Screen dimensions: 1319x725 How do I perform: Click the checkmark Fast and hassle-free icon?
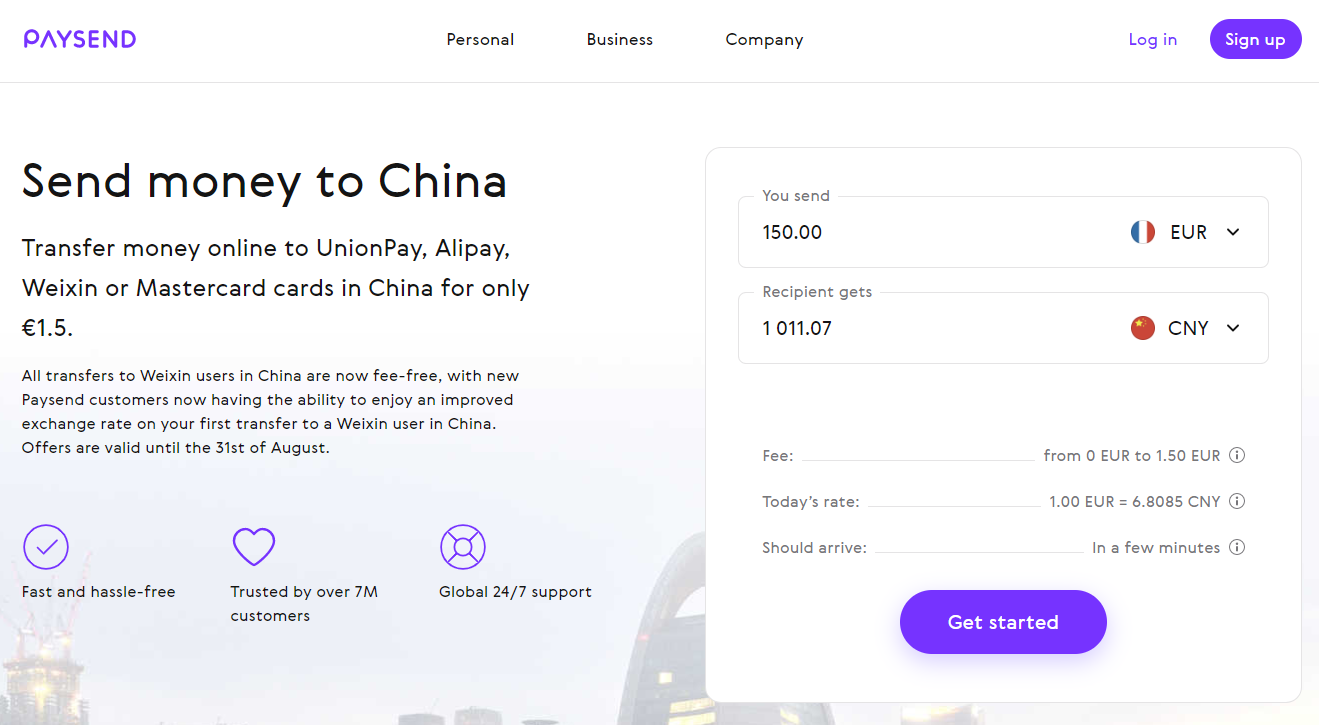click(x=46, y=547)
